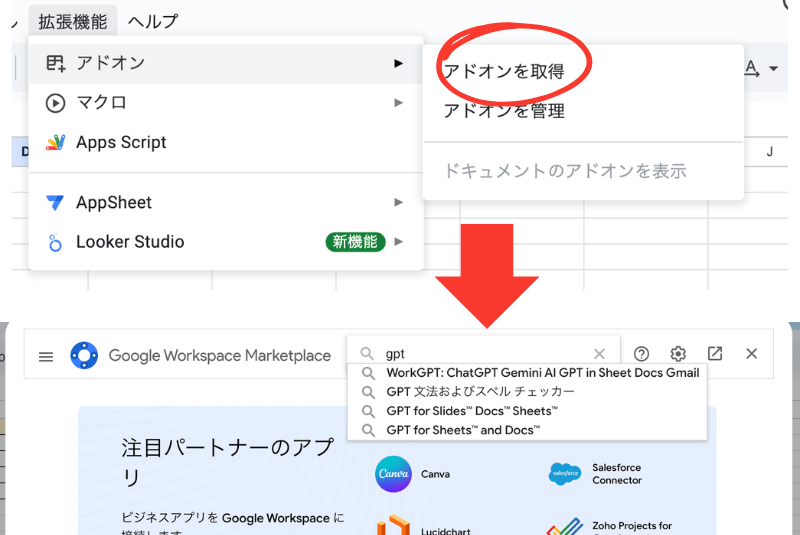Select suggestion GPT for Slides Docs Sheets
The width and height of the screenshot is (800, 535).
(527, 411)
